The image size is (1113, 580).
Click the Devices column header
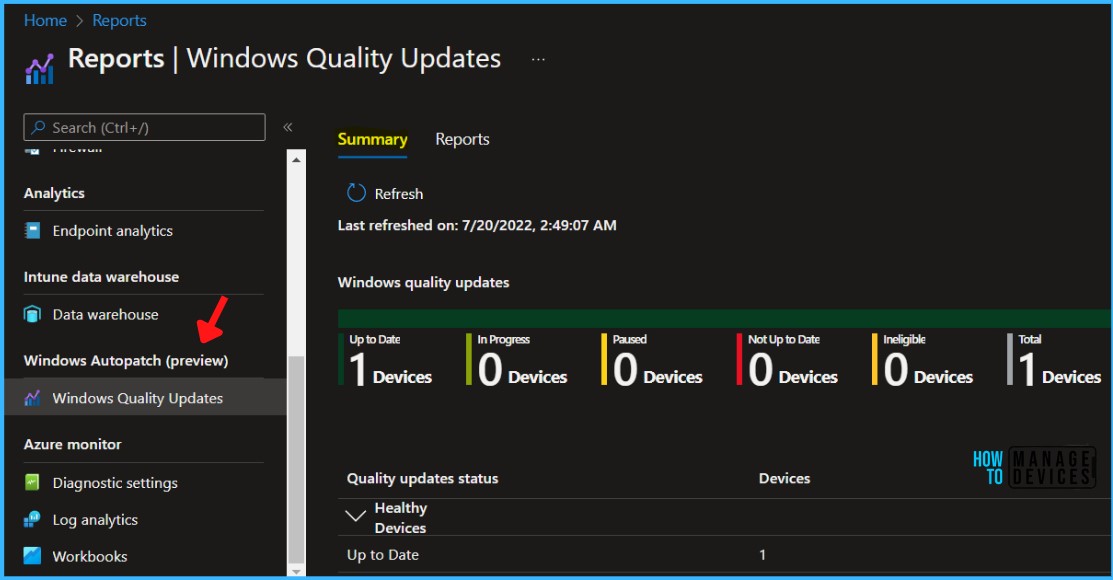[784, 478]
